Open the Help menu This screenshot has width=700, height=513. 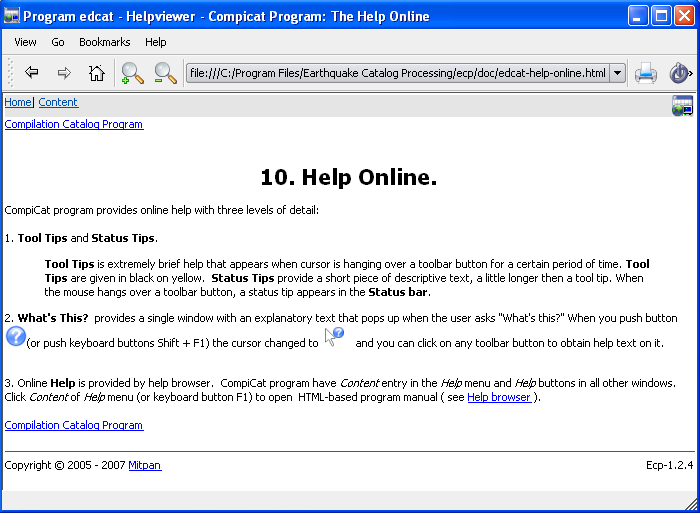(155, 42)
